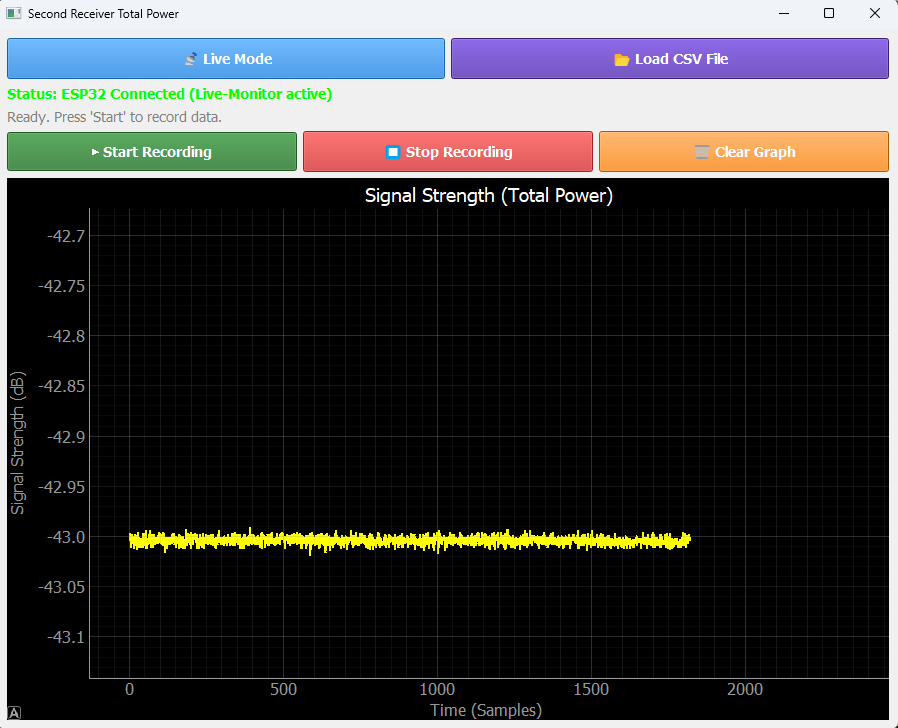This screenshot has height=728, width=898.
Task: Minimize the Second Receiver Total Power window
Action: 783,14
